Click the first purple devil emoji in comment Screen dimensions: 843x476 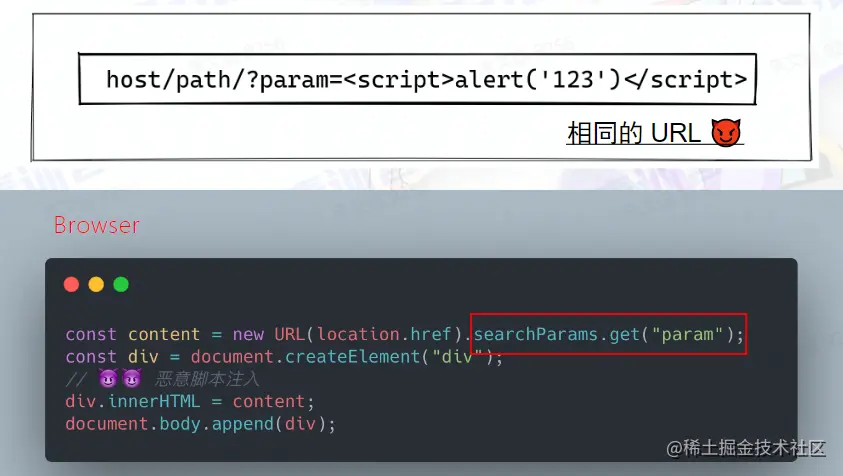click(x=108, y=379)
